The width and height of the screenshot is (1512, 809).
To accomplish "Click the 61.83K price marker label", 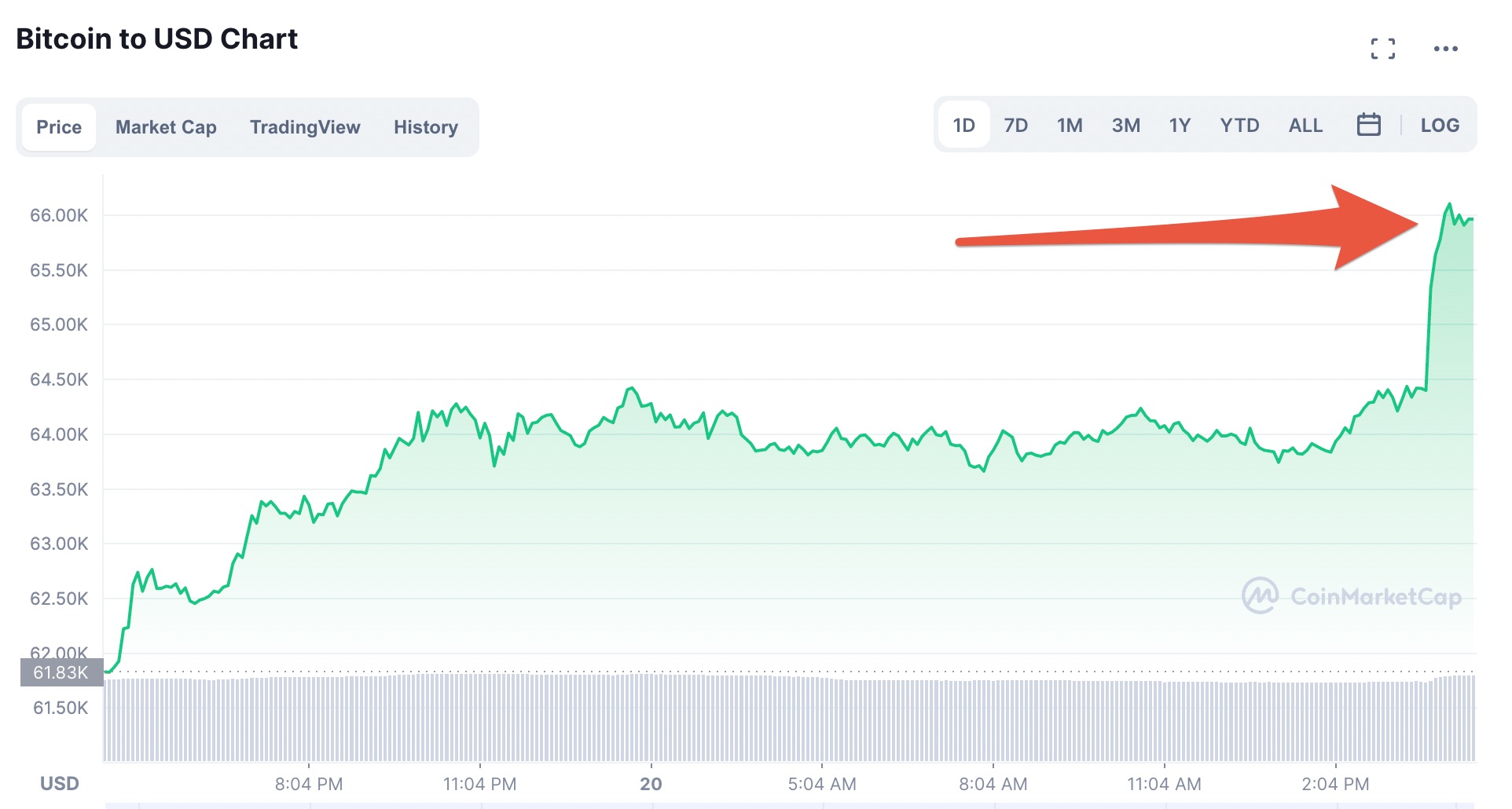I will (x=61, y=672).
